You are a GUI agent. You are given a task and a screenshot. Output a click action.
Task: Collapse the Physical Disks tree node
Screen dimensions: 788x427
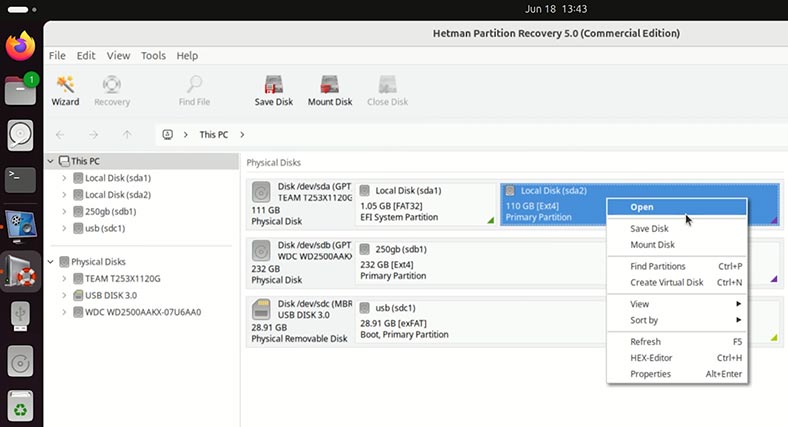[x=51, y=262]
